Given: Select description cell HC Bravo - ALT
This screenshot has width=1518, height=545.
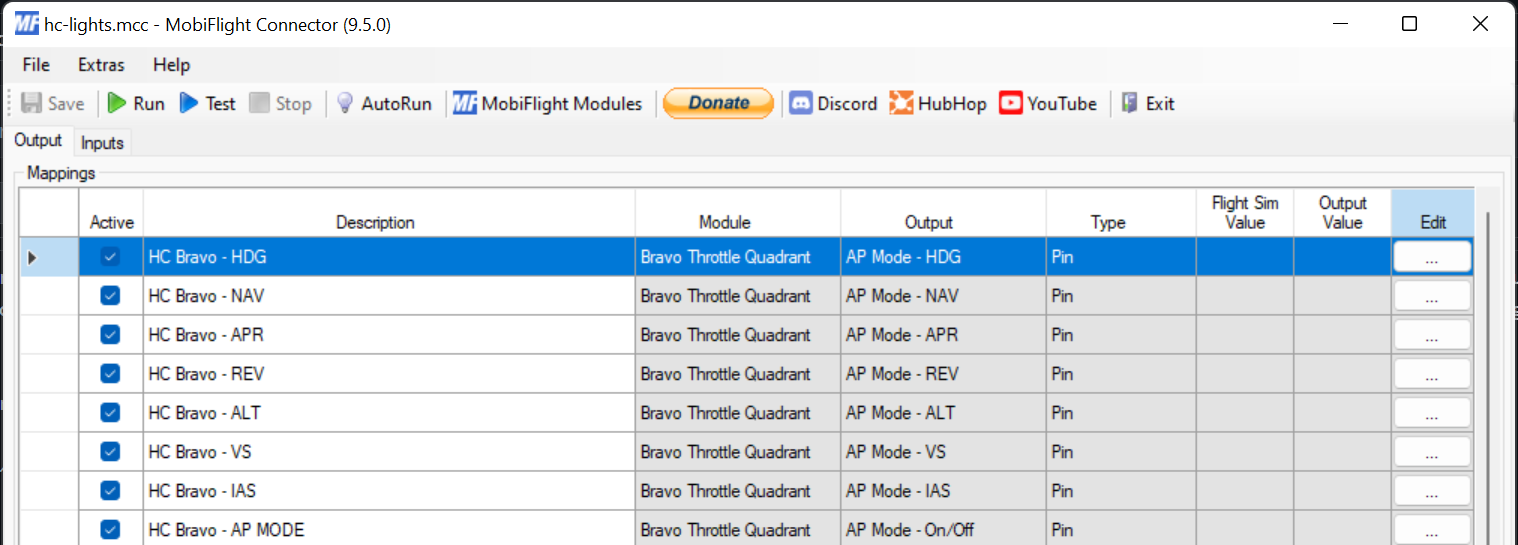Looking at the screenshot, I should 389,413.
